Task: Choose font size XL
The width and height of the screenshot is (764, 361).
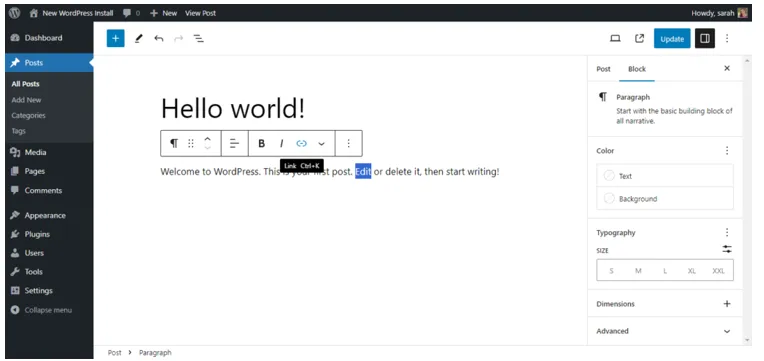Action: 691,271
